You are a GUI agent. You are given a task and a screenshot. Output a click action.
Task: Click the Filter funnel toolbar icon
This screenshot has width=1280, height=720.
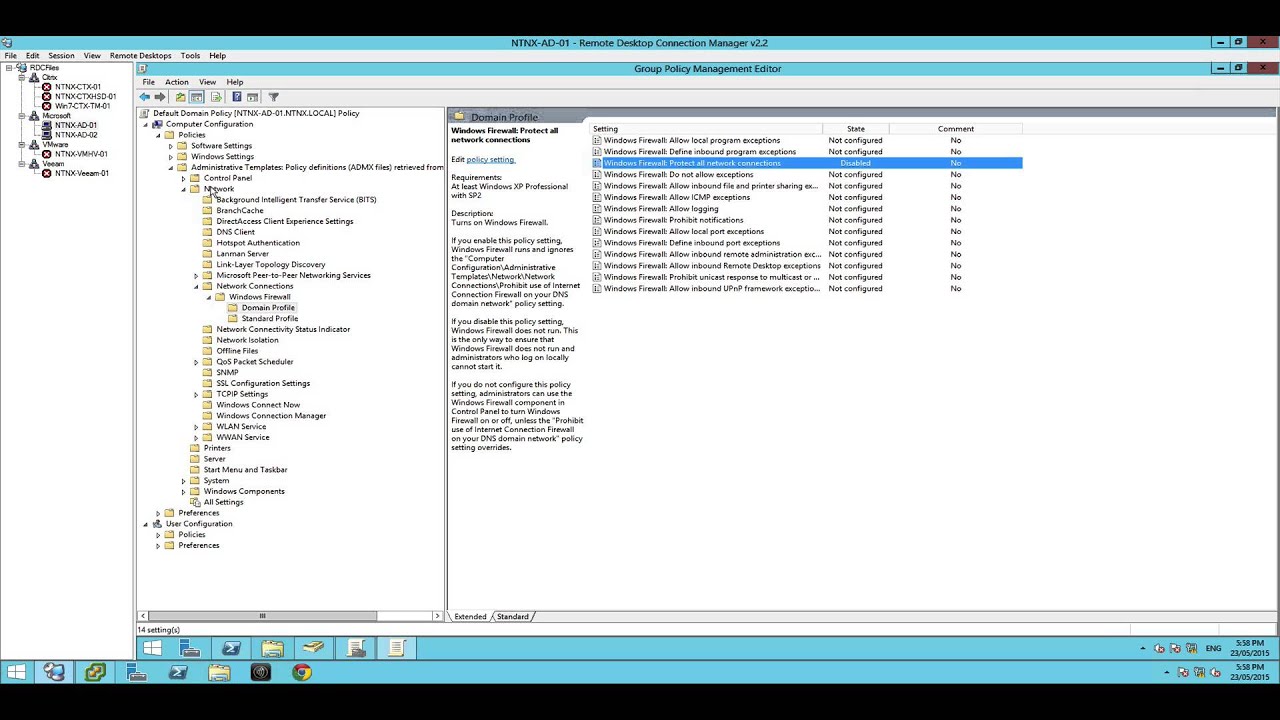click(273, 97)
